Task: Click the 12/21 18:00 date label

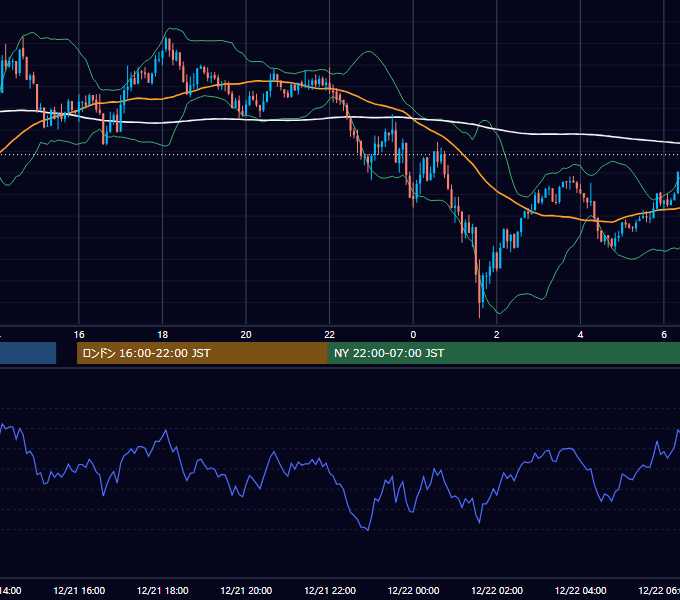Action: click(x=163, y=591)
